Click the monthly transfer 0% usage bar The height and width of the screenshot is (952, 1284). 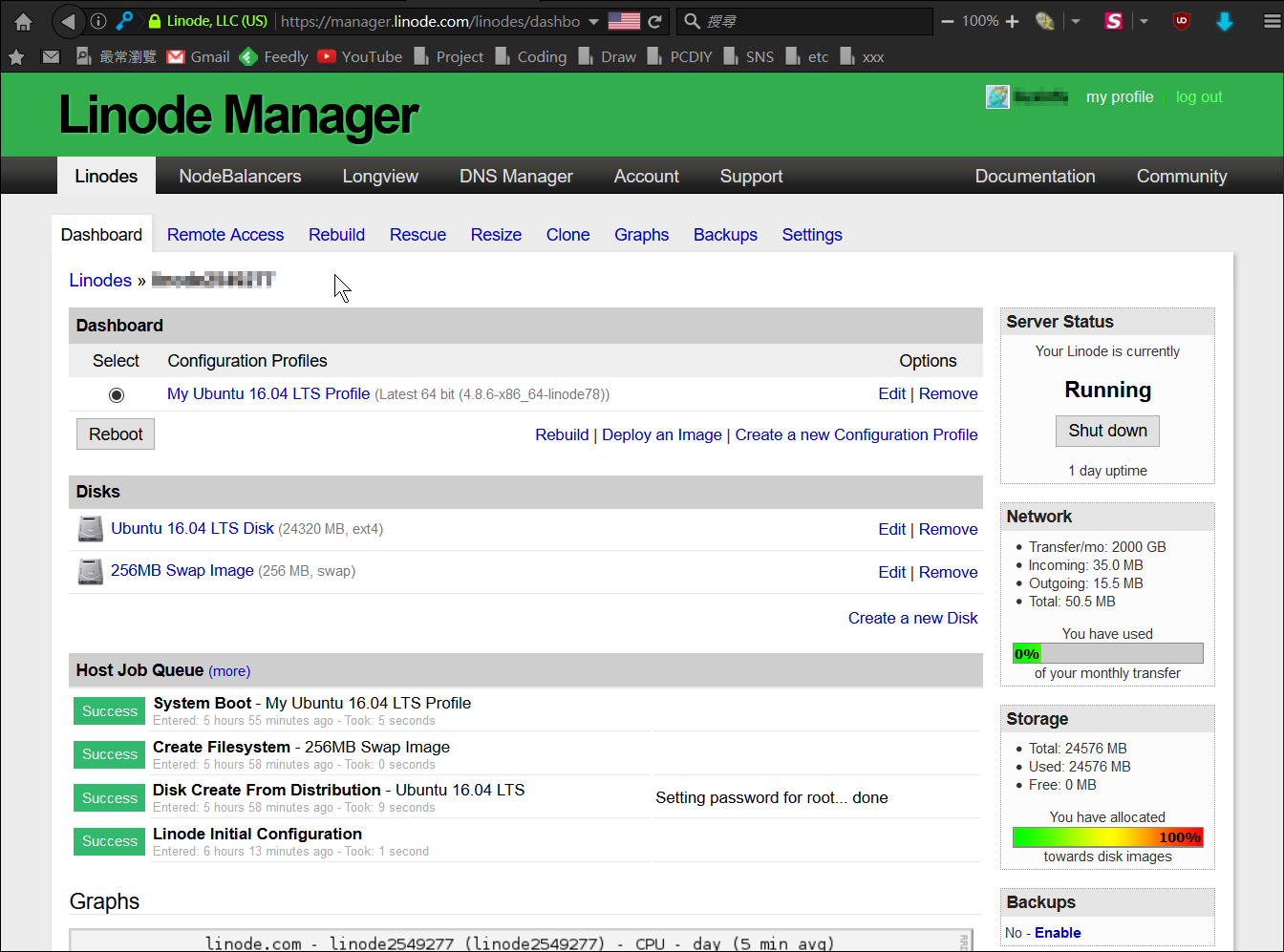tap(1107, 653)
